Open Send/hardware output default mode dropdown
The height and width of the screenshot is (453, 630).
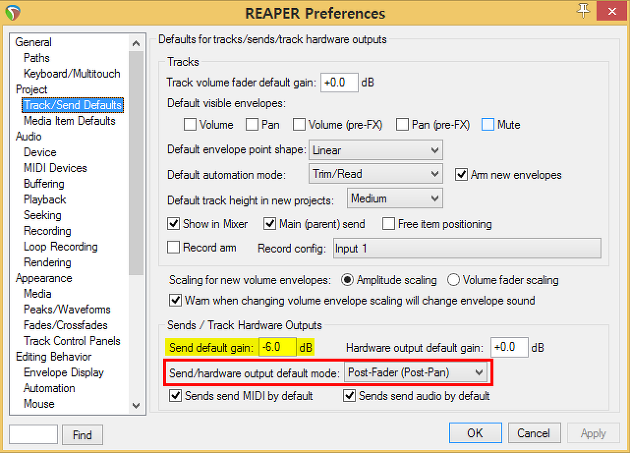416,372
